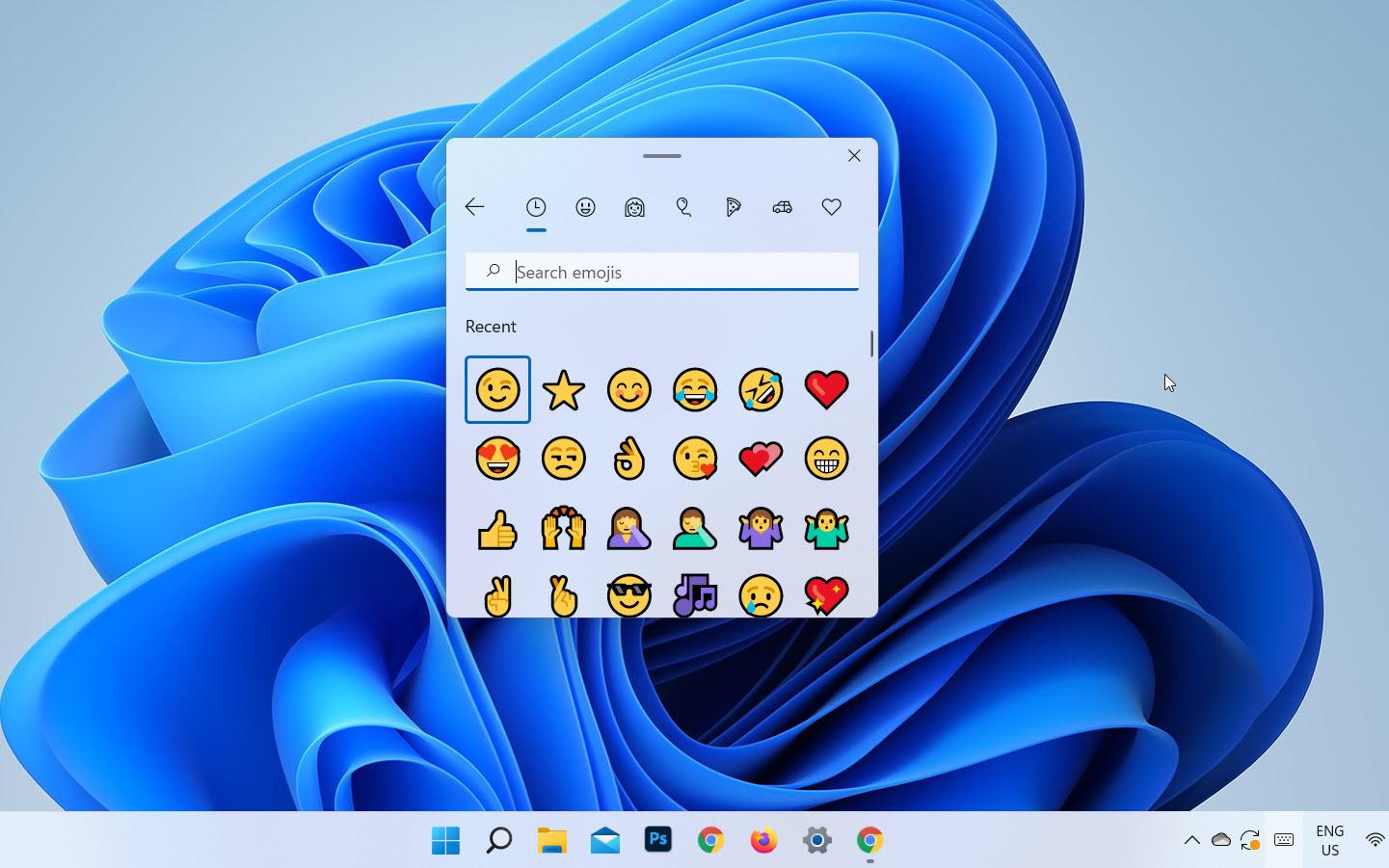The height and width of the screenshot is (868, 1389).
Task: Click the emoji list vertical scrollbar
Action: click(871, 344)
